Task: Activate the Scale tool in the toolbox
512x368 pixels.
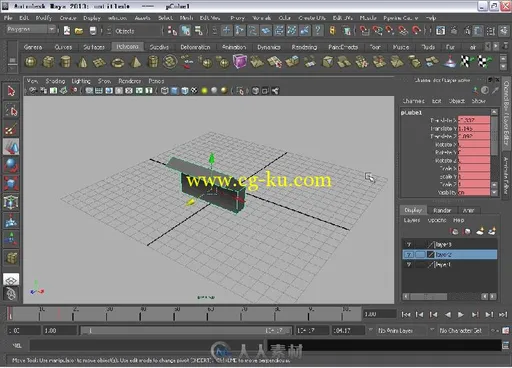Action: [x=11, y=184]
